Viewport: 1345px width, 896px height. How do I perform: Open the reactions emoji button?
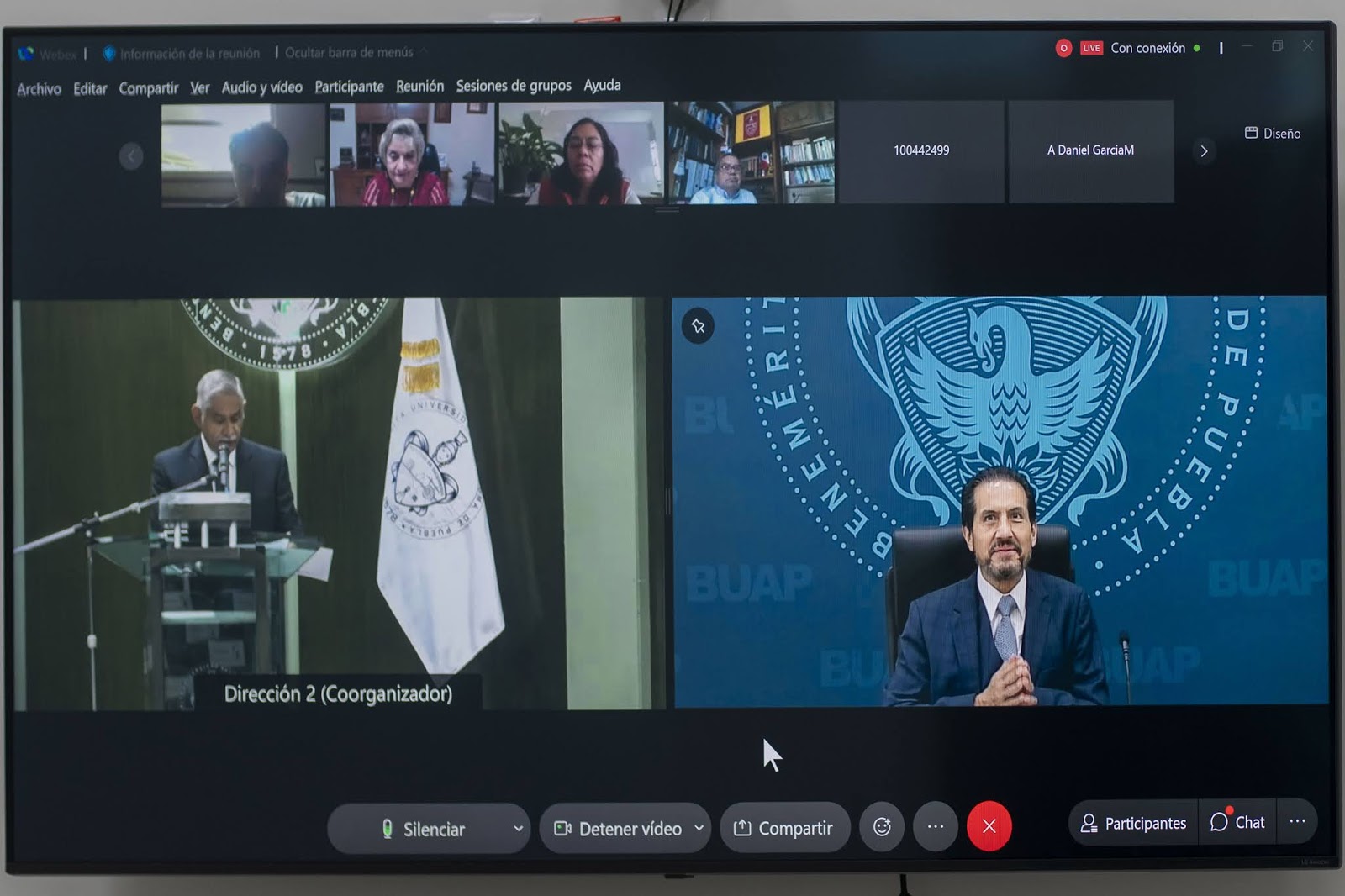(x=882, y=827)
